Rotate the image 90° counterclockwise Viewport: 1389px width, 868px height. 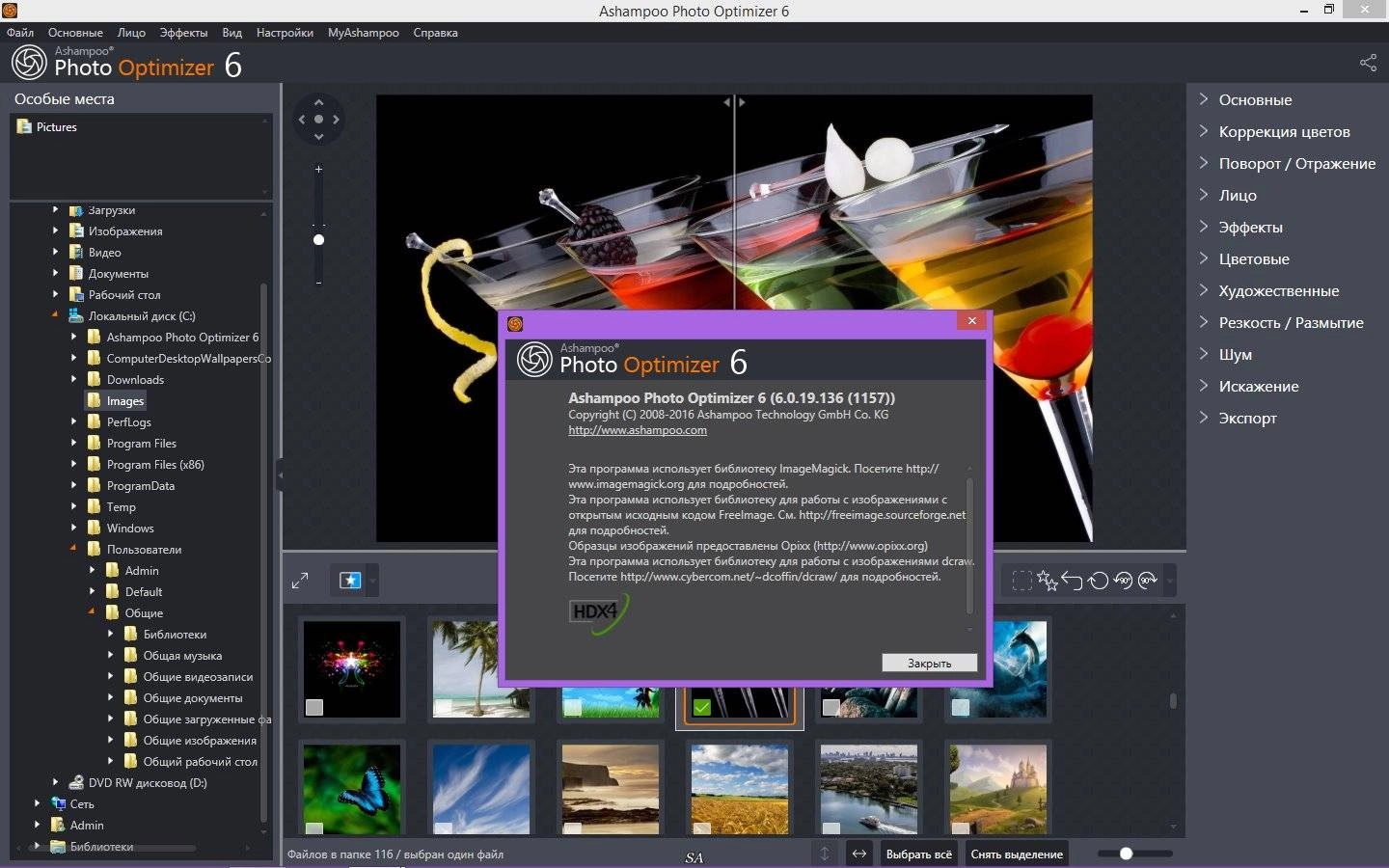coord(1123,581)
